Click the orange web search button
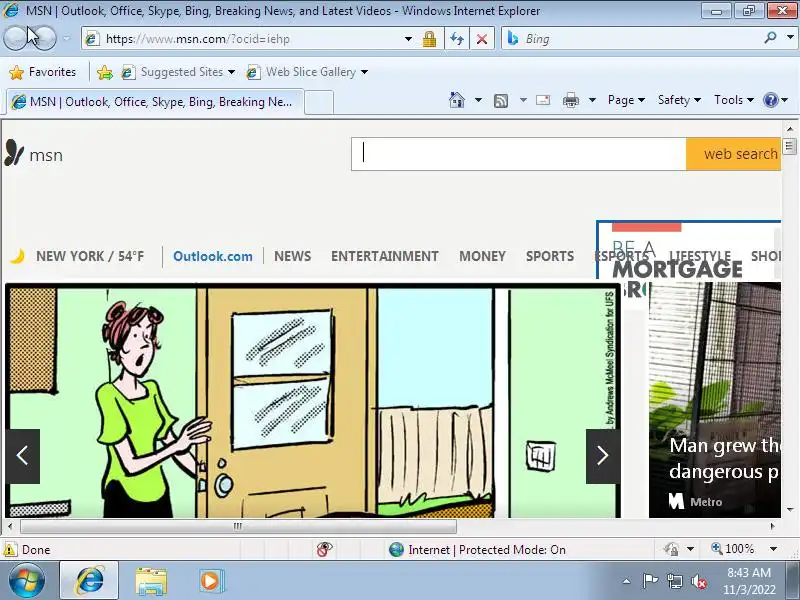The image size is (800, 600). coord(734,154)
